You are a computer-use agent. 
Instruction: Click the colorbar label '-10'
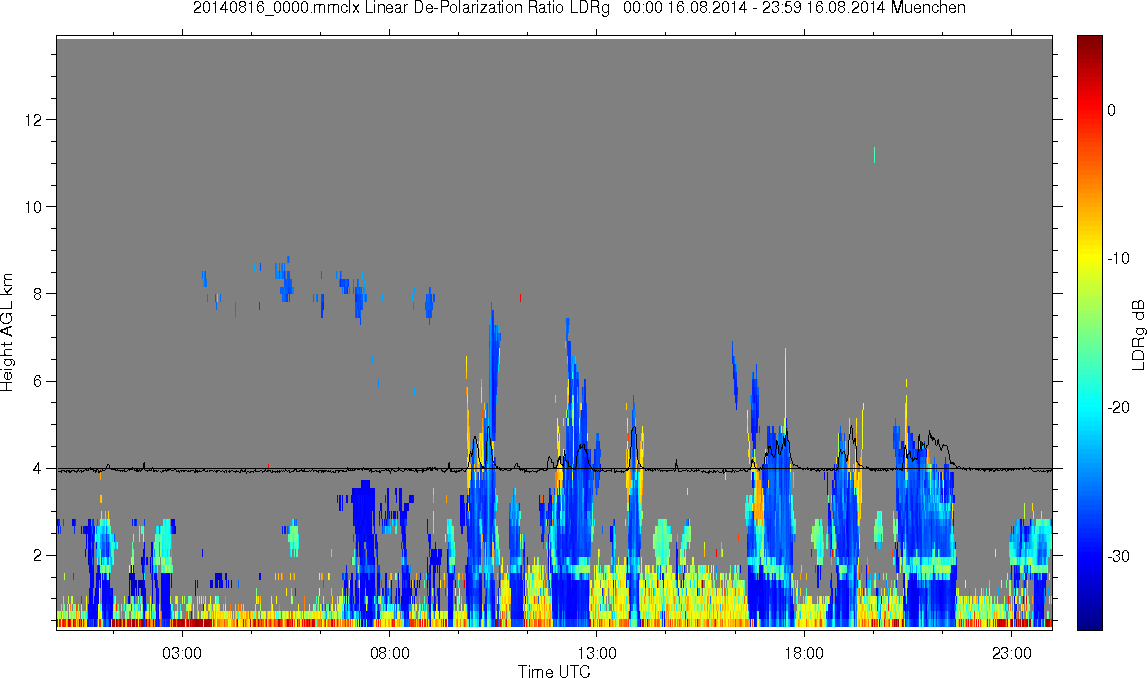[x=1118, y=258]
